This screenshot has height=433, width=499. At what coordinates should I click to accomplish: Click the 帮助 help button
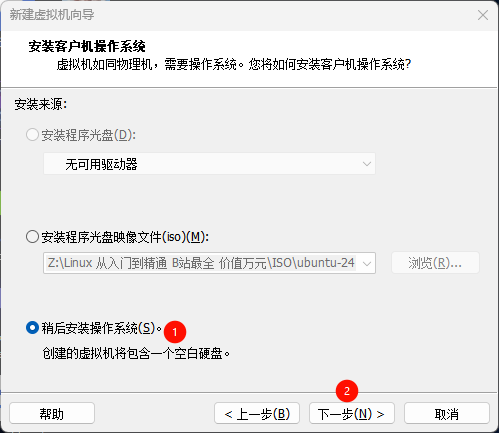click(x=52, y=414)
